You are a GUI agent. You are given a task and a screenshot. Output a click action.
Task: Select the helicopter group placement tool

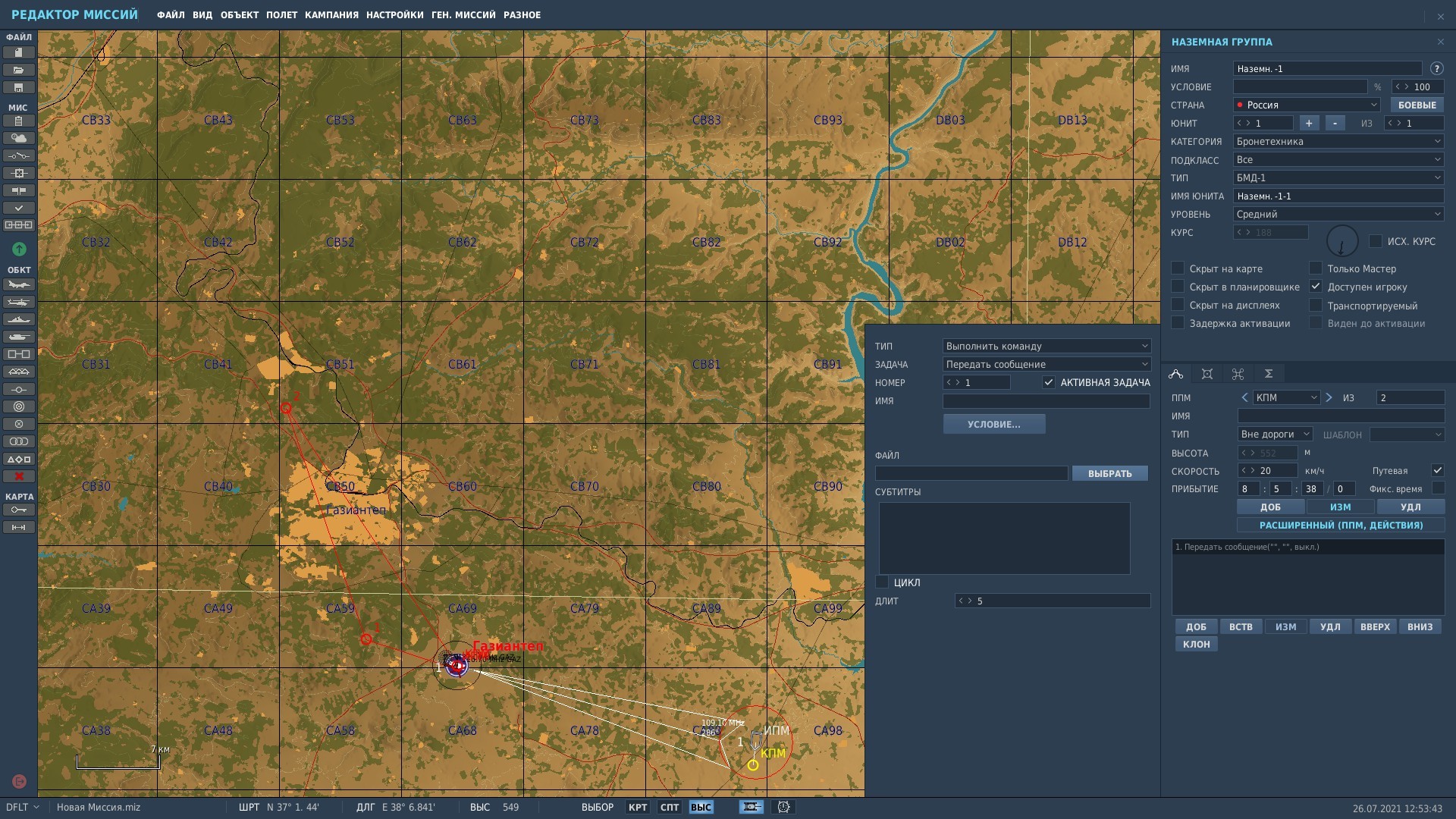(19, 303)
